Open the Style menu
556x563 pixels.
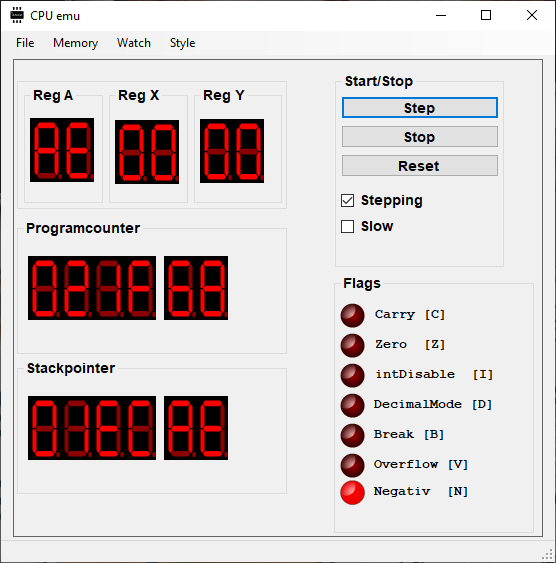pos(182,43)
